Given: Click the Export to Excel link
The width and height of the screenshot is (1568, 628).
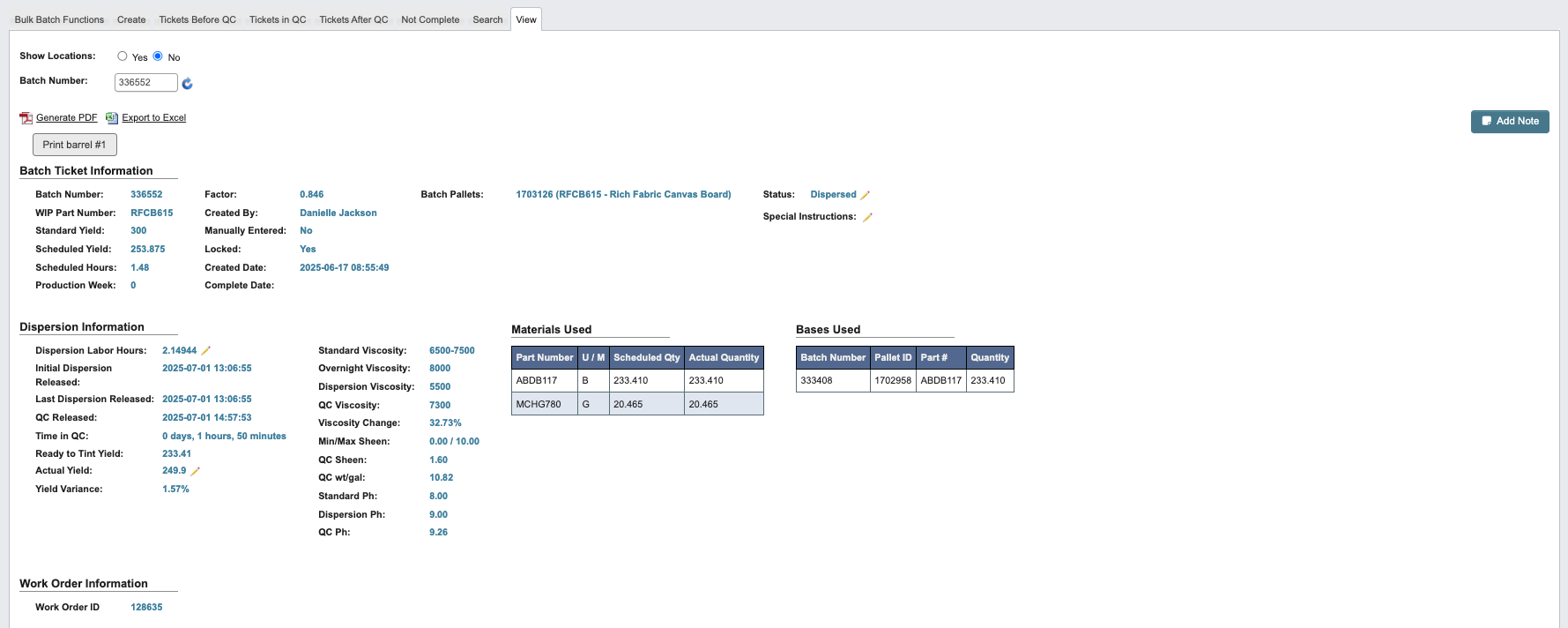Looking at the screenshot, I should click(x=154, y=118).
